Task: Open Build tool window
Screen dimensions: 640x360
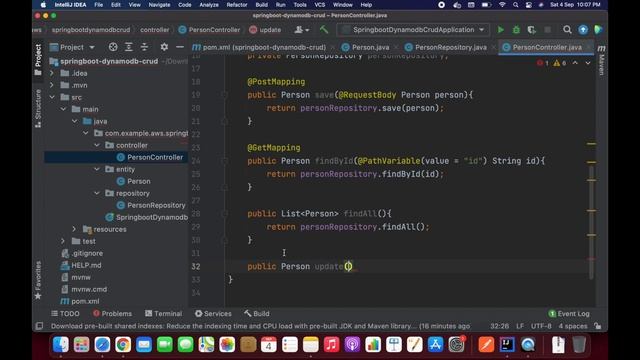Action: (x=257, y=313)
